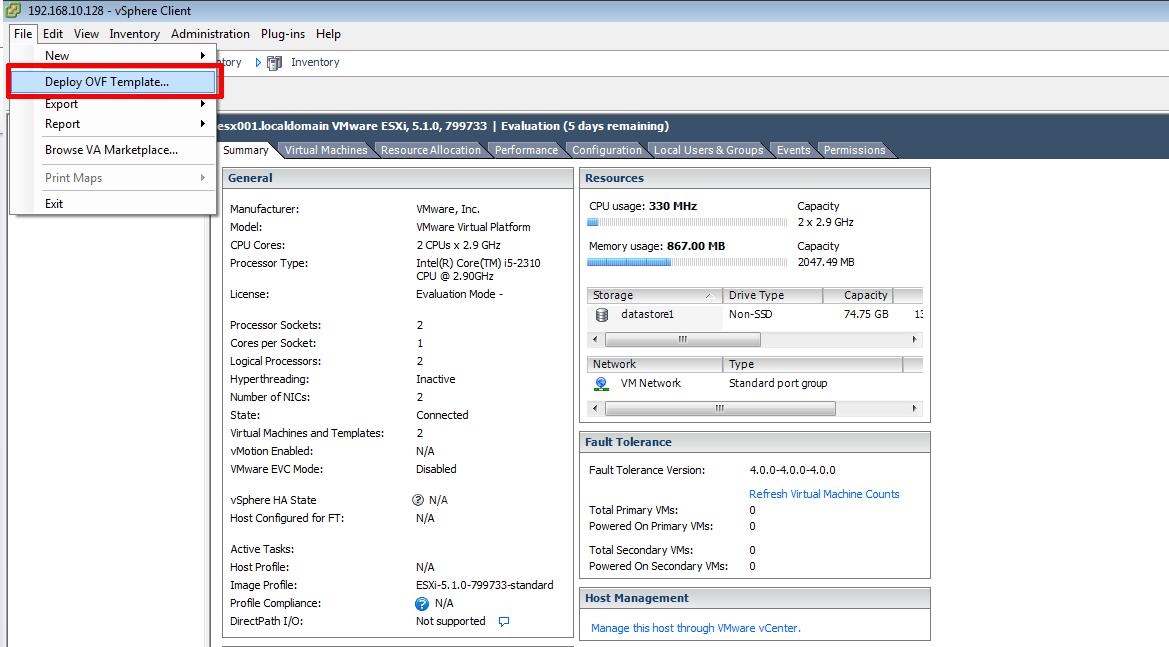
Task: Open the Export submenu
Action: [113, 104]
